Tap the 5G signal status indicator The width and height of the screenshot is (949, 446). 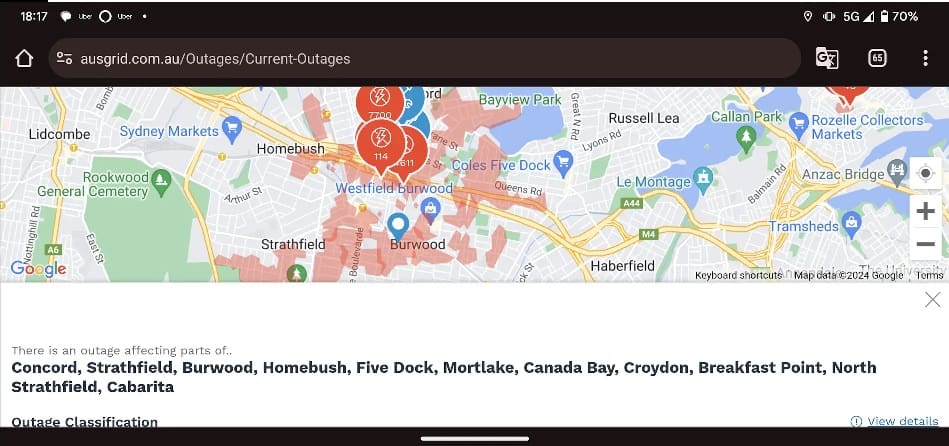(858, 16)
